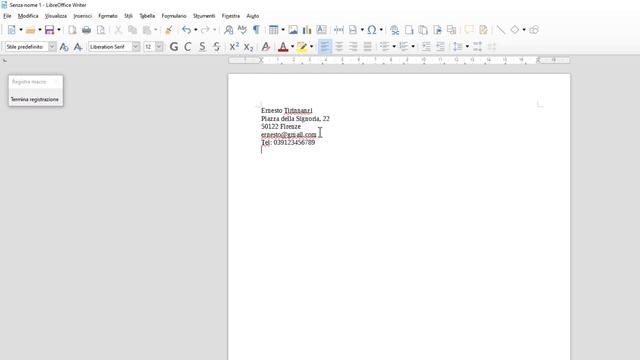Toggle unordered bullet list
The height and width of the screenshot is (360, 640).
[x=384, y=47]
